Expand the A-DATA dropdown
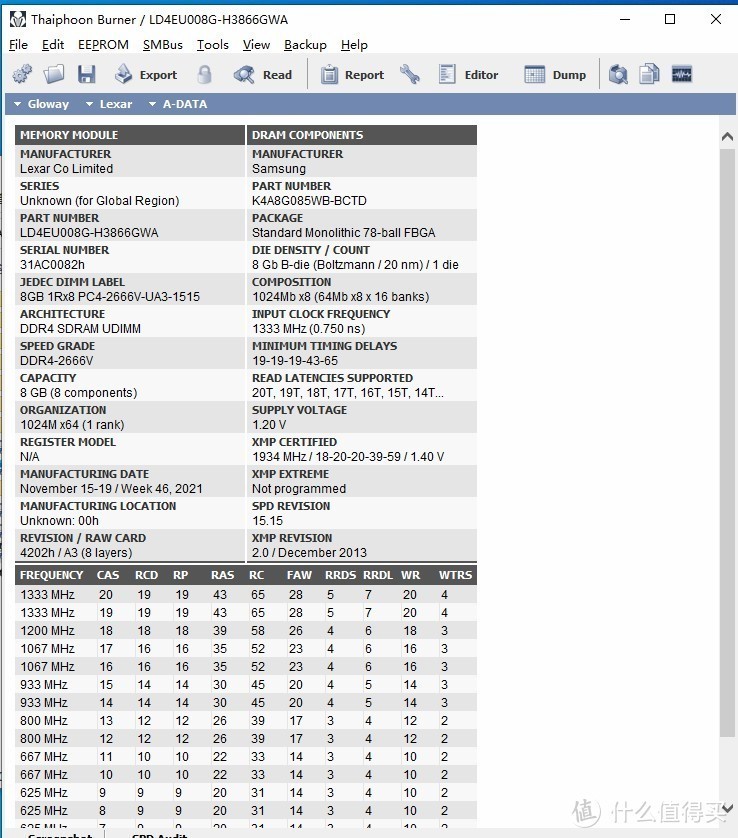738x838 pixels. [x=178, y=104]
